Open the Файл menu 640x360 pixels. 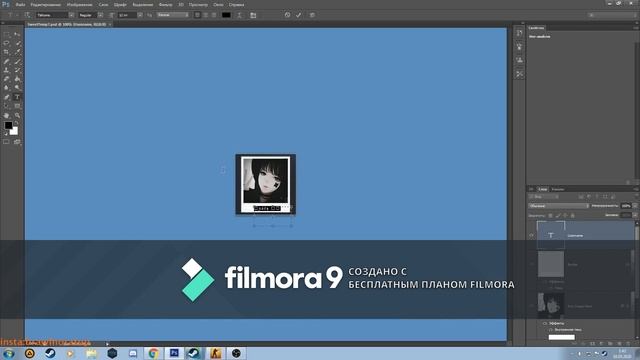tap(20, 4)
